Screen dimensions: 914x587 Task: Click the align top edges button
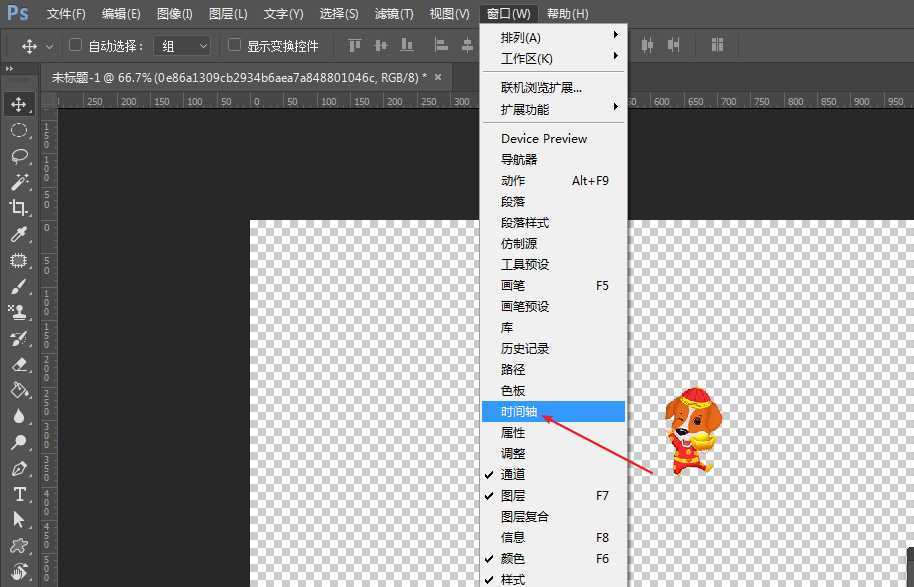click(x=353, y=45)
